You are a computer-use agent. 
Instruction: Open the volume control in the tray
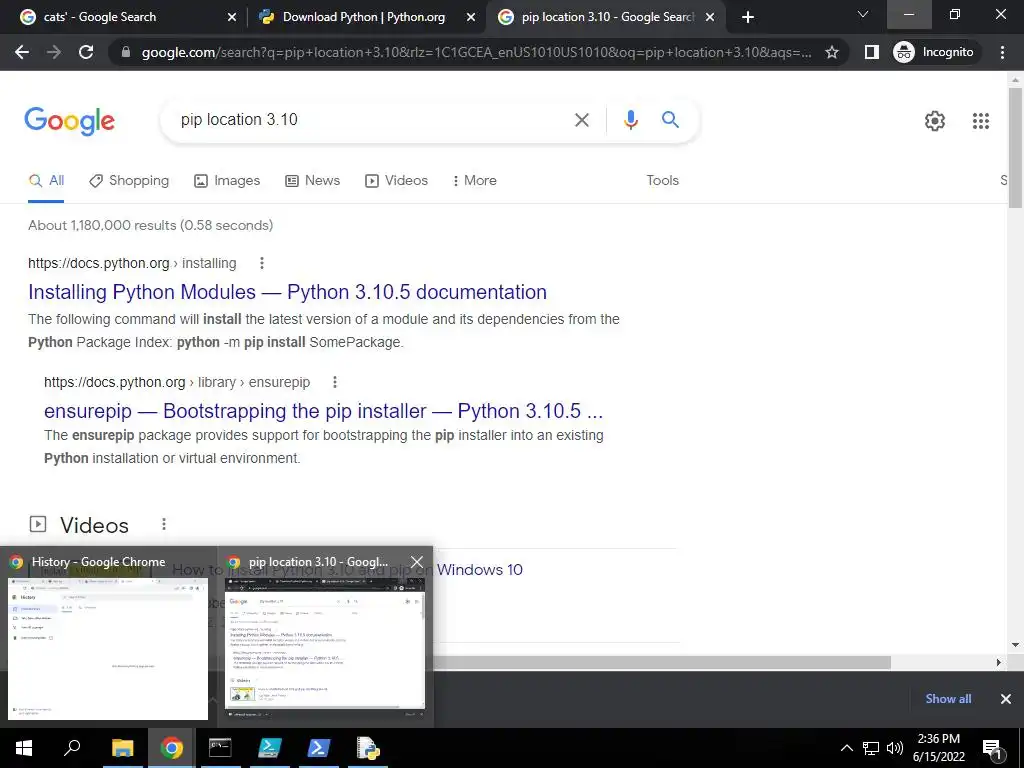click(895, 748)
